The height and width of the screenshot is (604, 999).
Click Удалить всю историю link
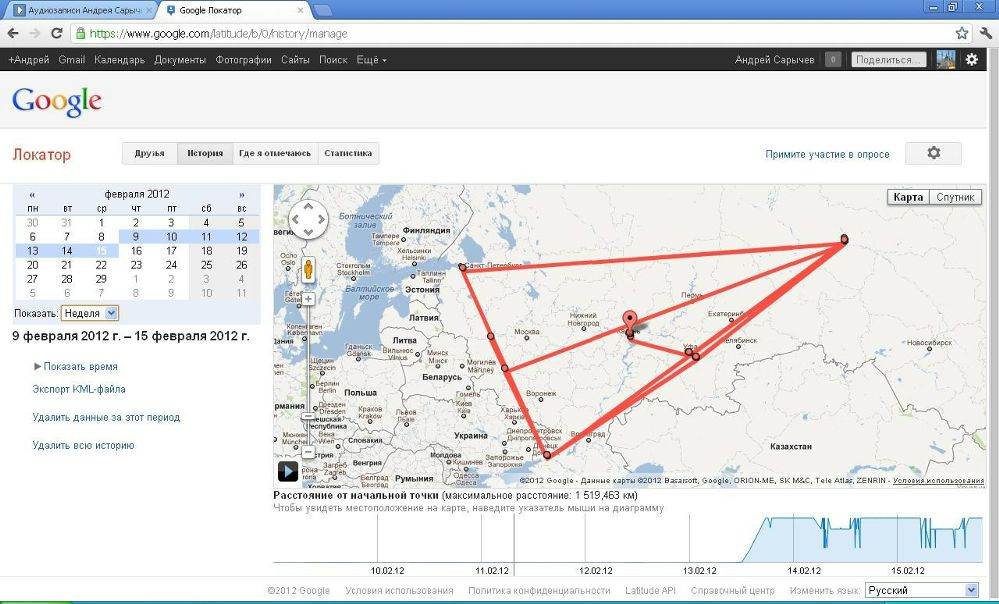[83, 445]
